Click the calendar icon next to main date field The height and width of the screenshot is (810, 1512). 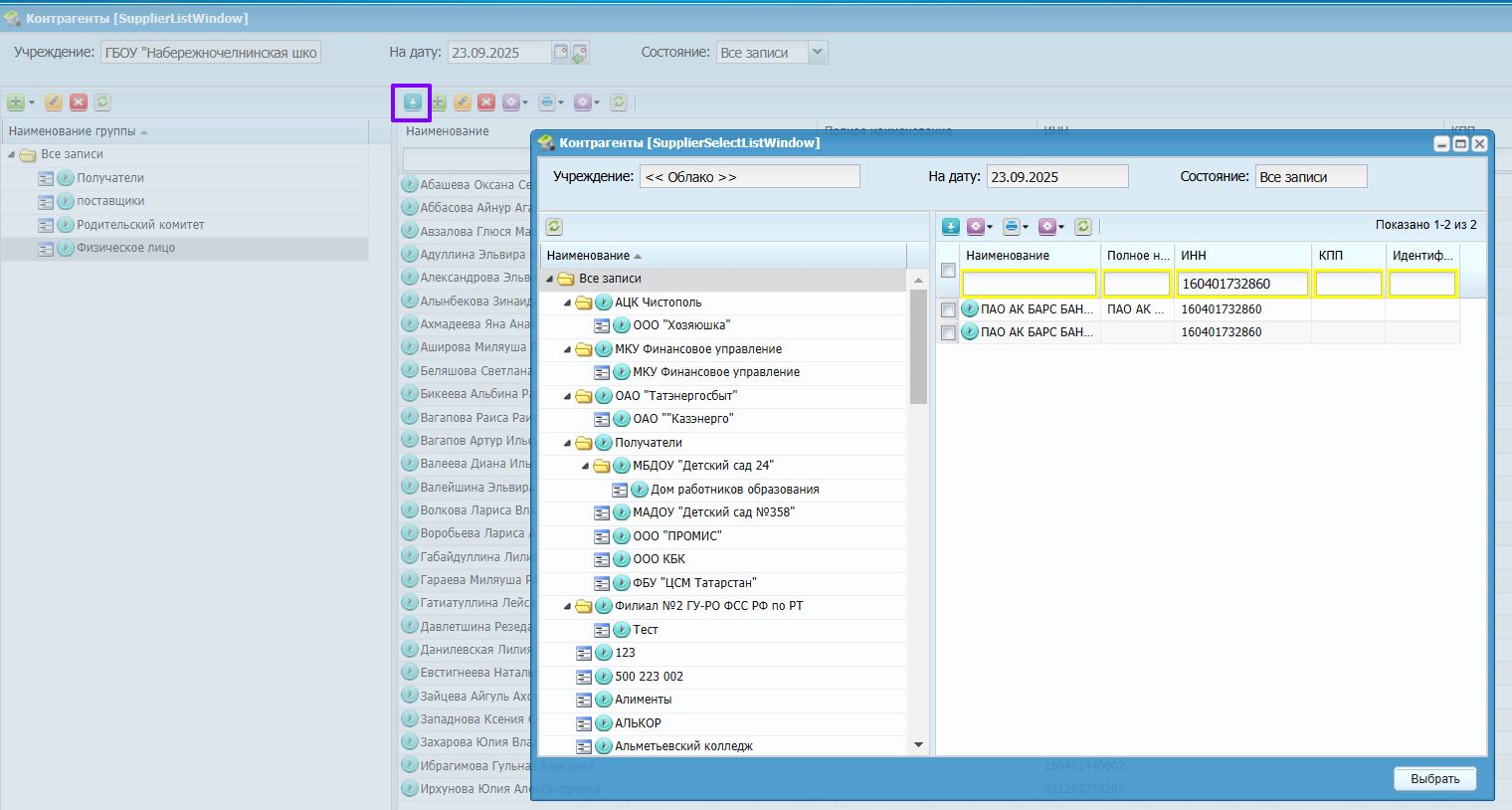tap(561, 53)
